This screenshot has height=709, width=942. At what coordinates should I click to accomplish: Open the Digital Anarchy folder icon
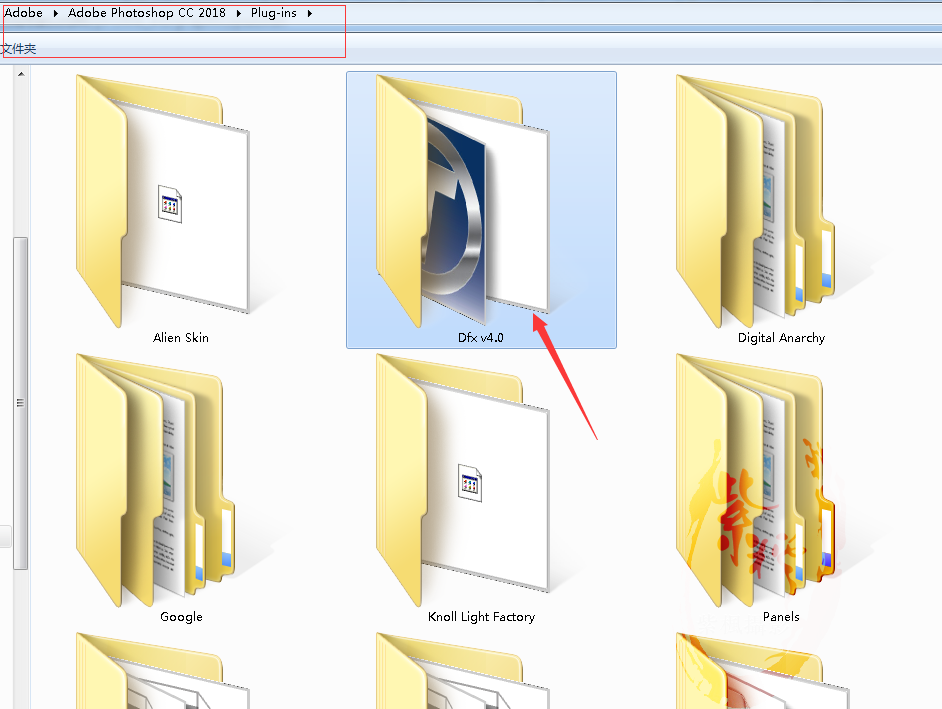click(x=756, y=201)
